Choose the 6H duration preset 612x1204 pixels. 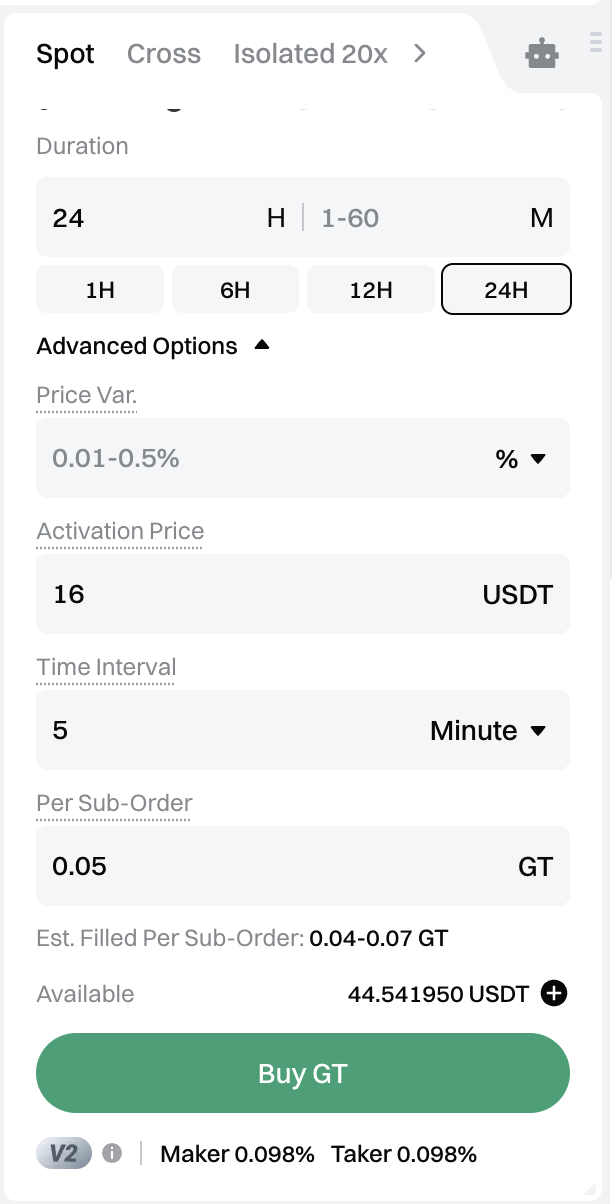(x=235, y=290)
